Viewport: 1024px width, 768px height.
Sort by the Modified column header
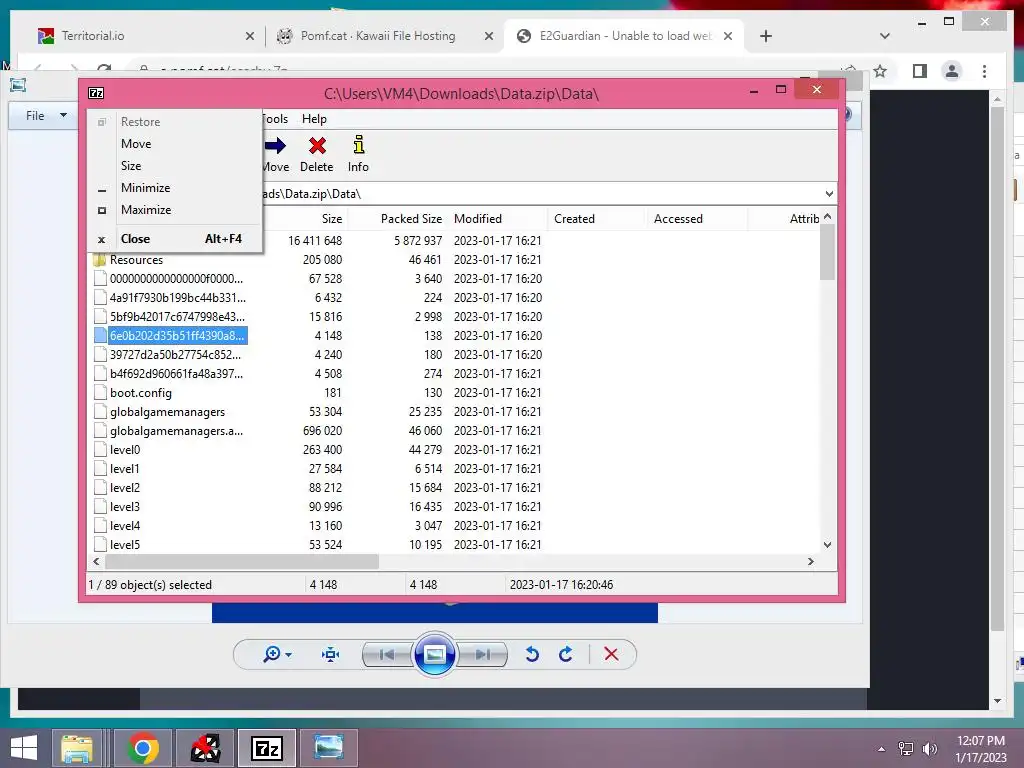click(x=478, y=219)
